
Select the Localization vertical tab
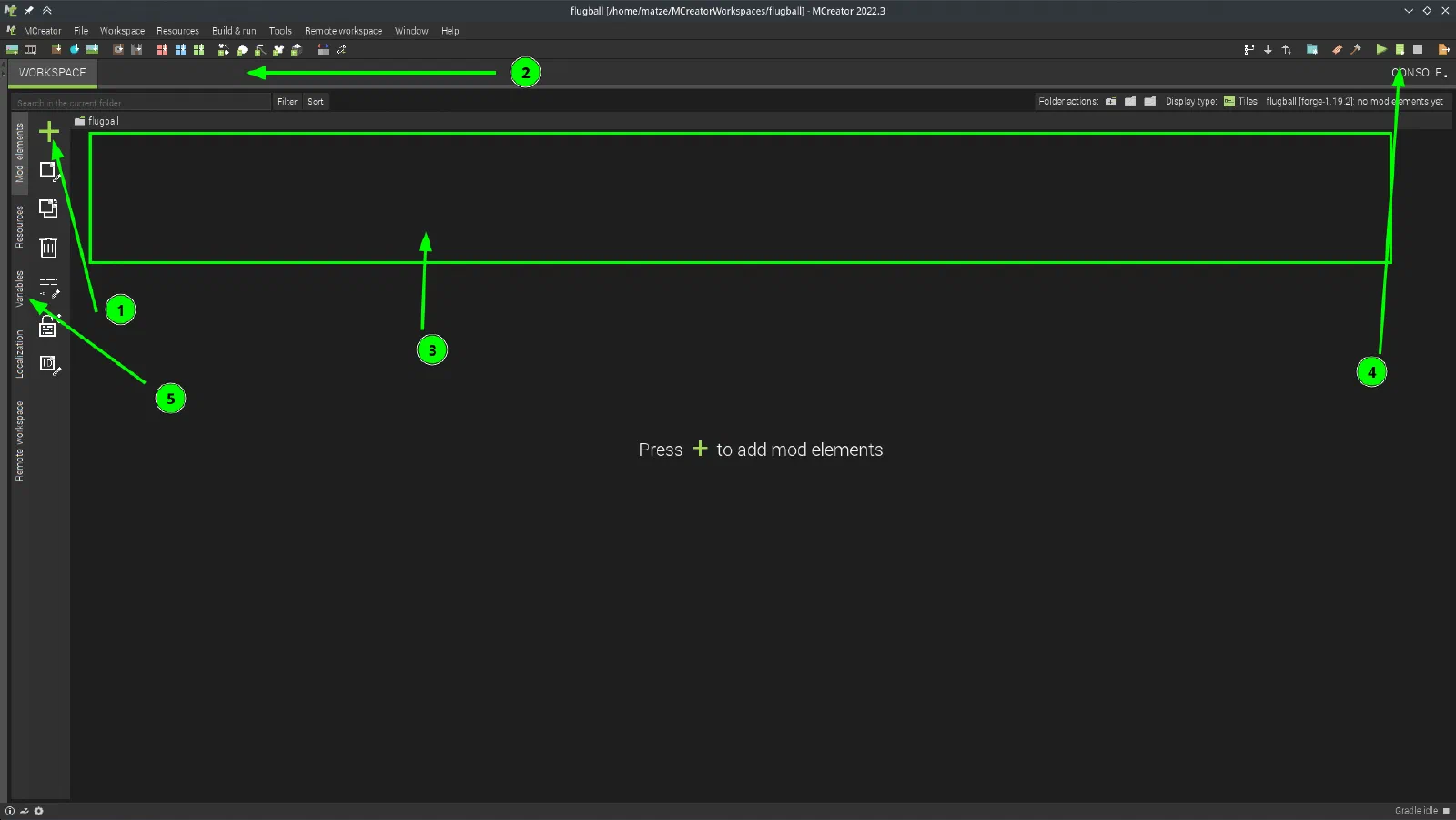pos(19,354)
